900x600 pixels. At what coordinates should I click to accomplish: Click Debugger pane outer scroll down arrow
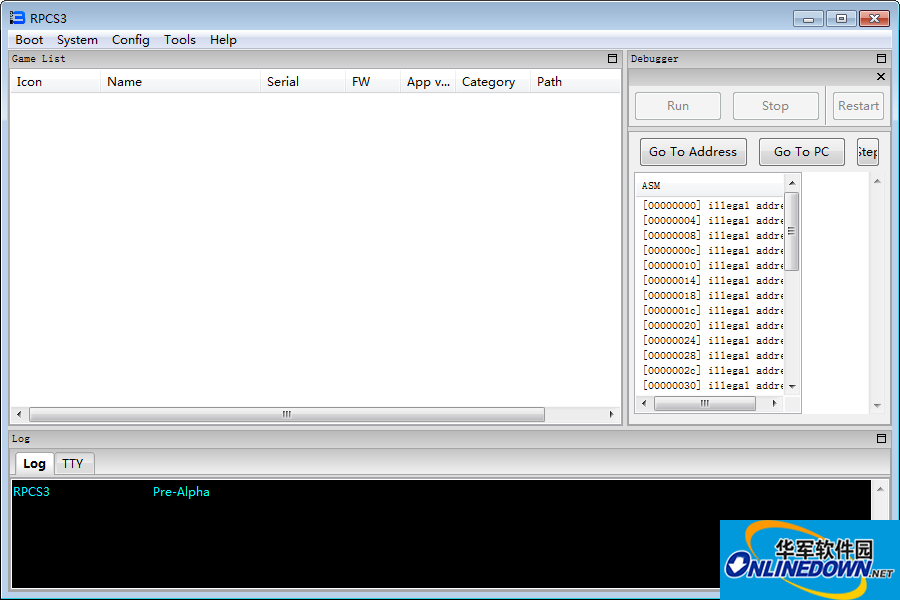coord(877,406)
